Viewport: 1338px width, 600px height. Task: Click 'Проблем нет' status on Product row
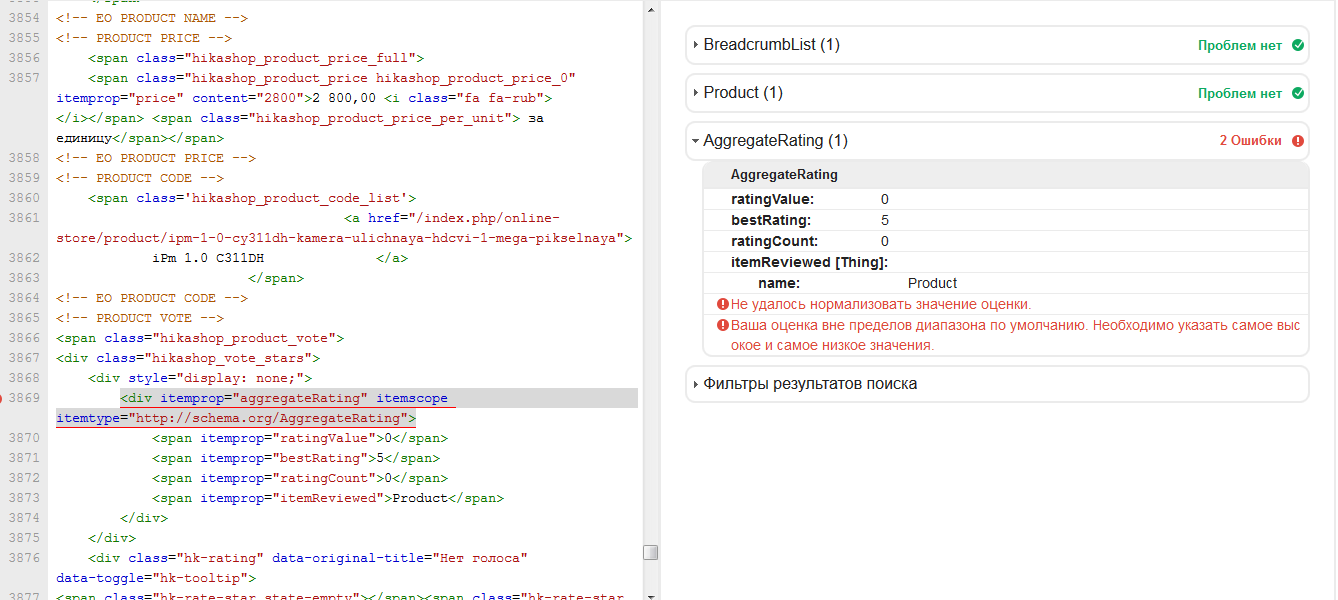1239,93
